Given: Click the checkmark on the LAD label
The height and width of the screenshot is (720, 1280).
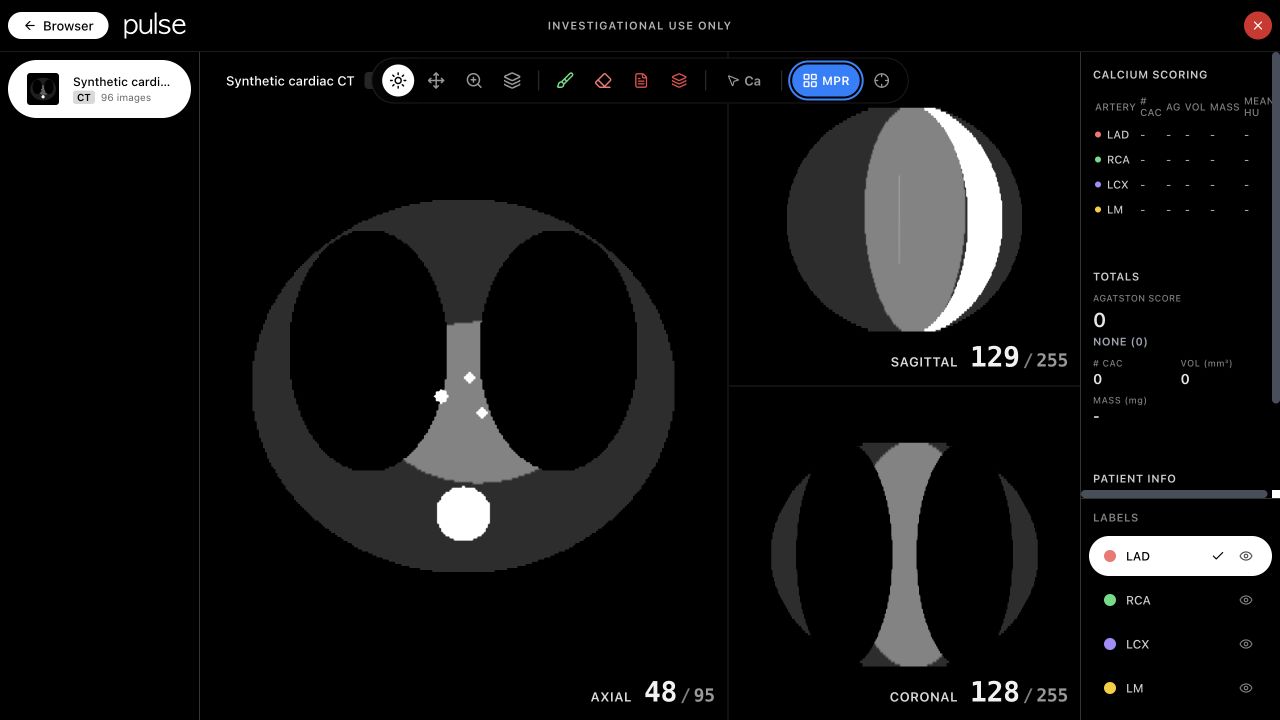Looking at the screenshot, I should (1218, 556).
